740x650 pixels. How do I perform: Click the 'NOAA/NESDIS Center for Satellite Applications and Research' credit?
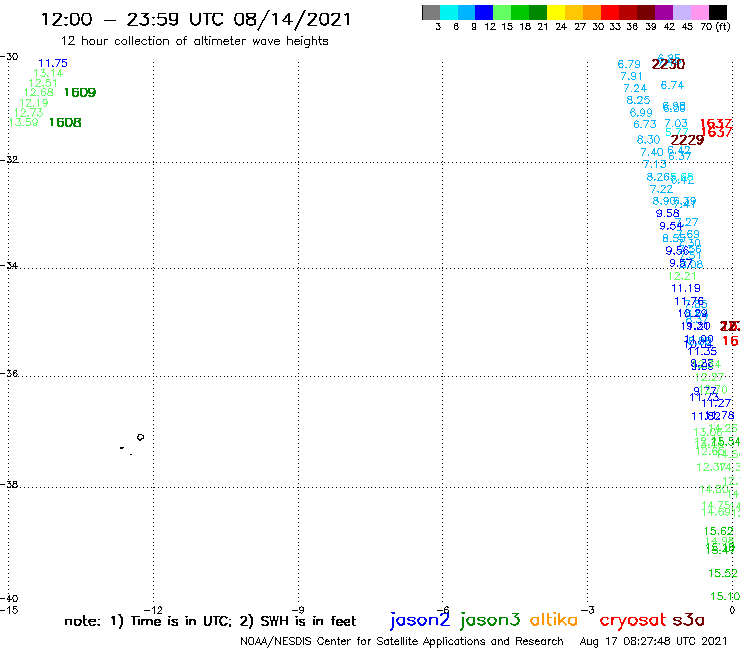[x=402, y=641]
